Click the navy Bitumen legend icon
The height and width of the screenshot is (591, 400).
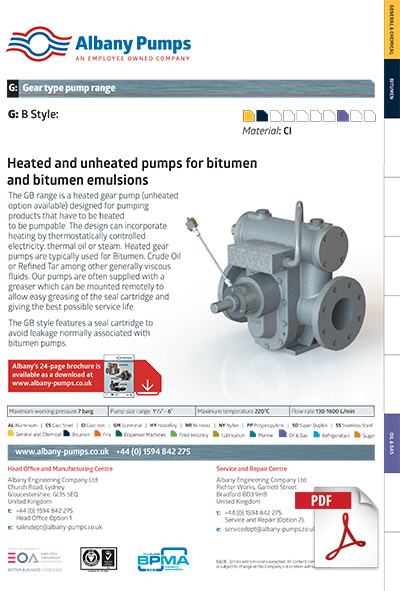pos(67,434)
